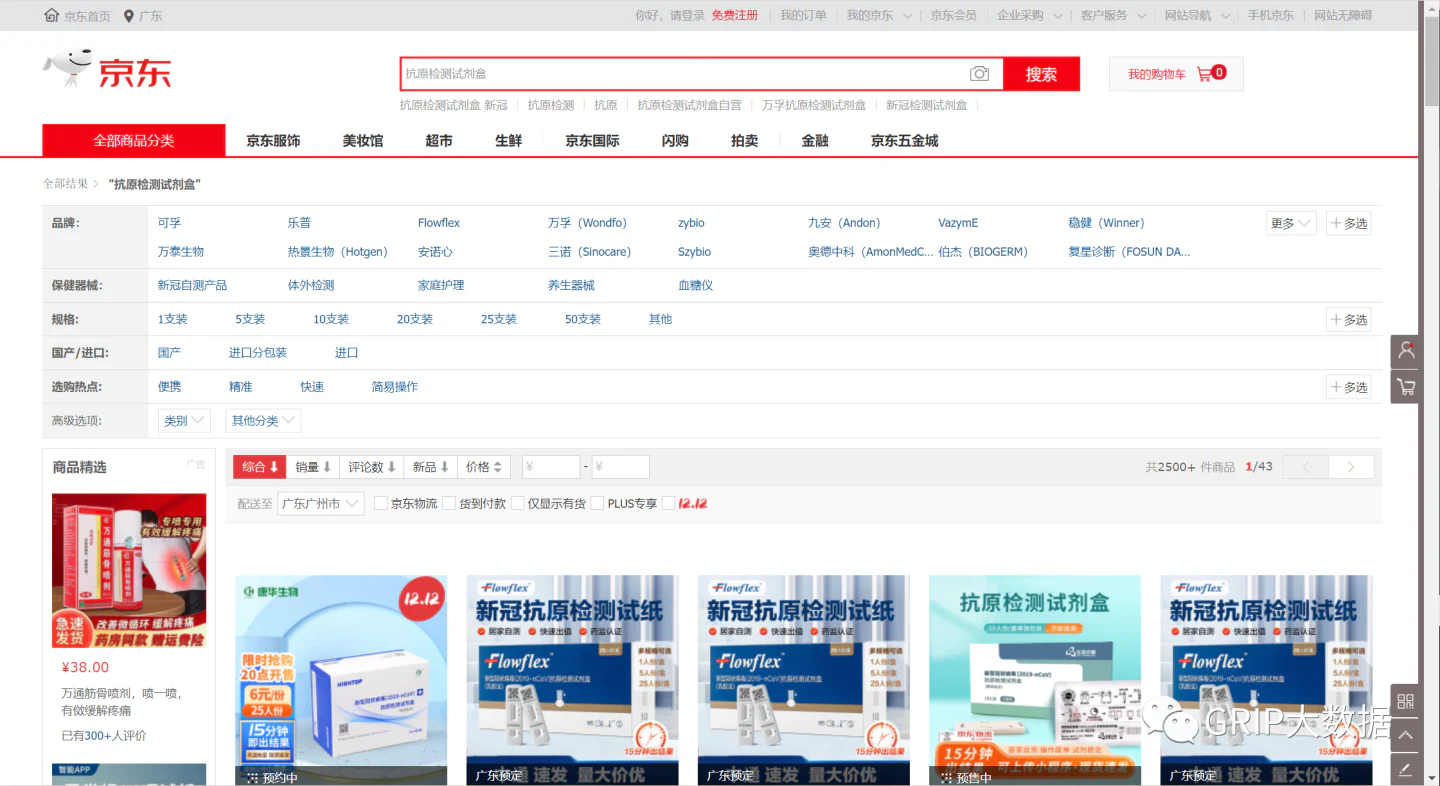The width and height of the screenshot is (1440, 786).
Task: Filter by brand Flowflex
Action: coord(439,223)
